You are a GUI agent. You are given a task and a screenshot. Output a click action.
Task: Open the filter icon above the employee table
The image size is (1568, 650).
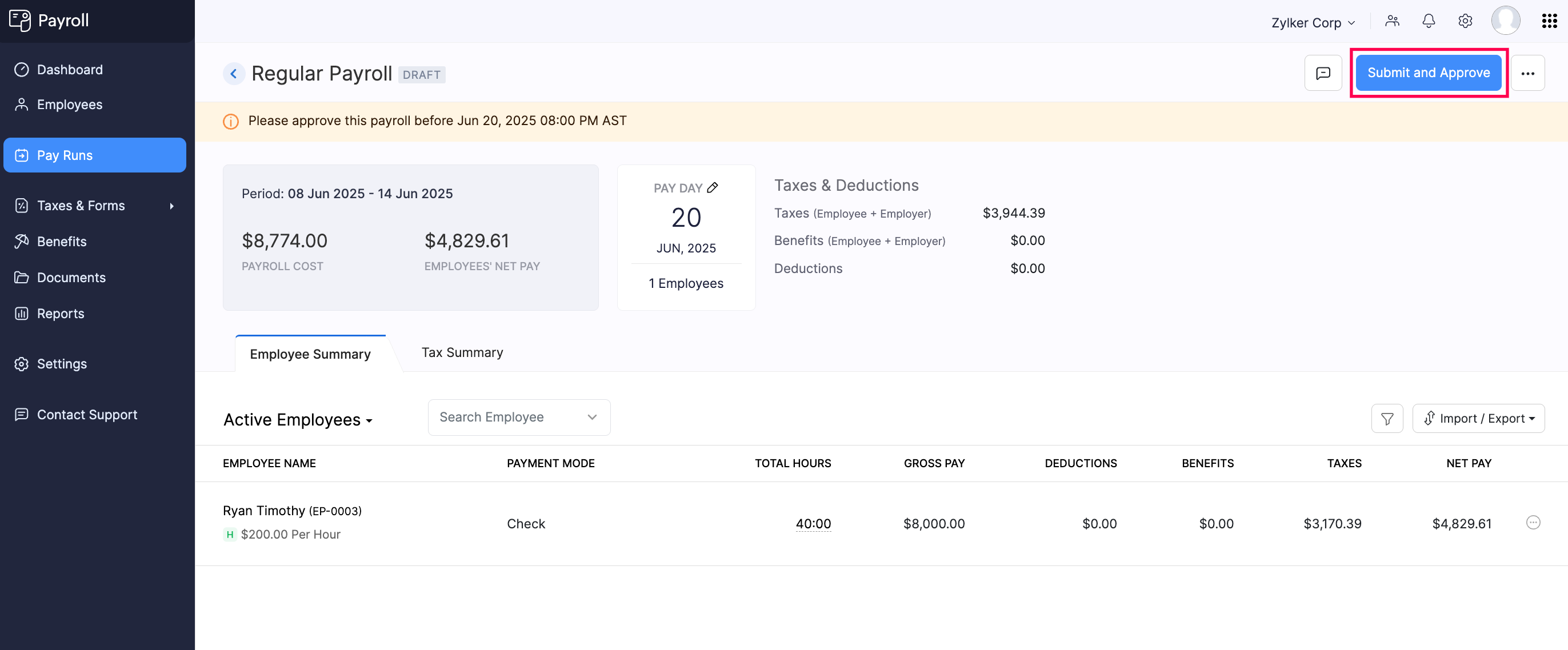coord(1387,418)
